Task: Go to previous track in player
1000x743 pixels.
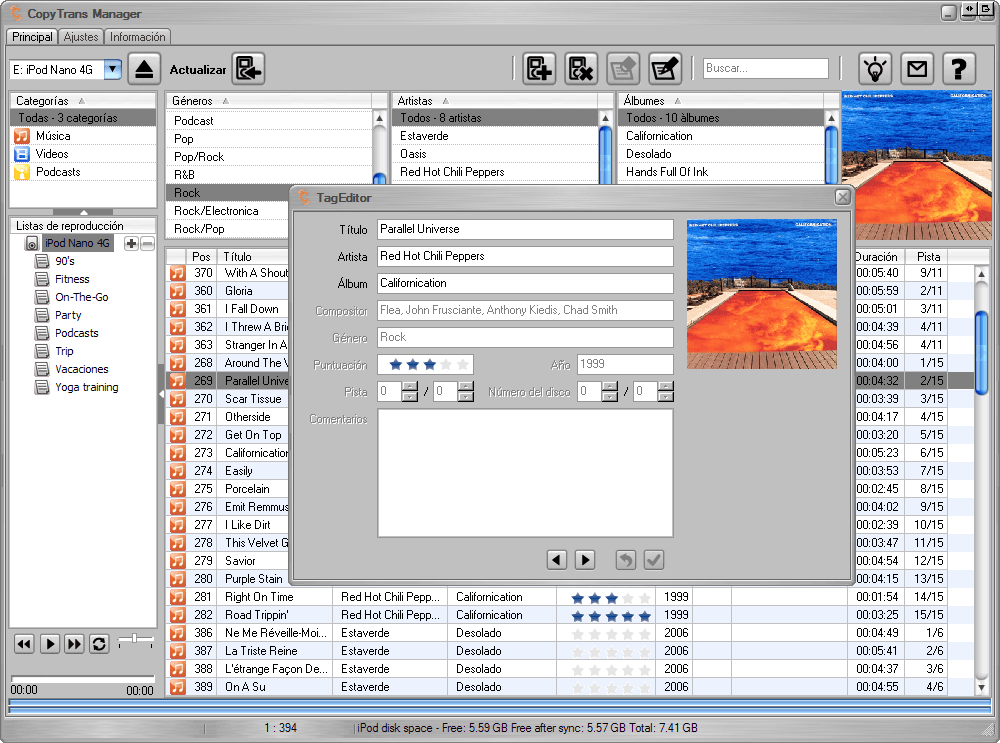Action: [24, 644]
